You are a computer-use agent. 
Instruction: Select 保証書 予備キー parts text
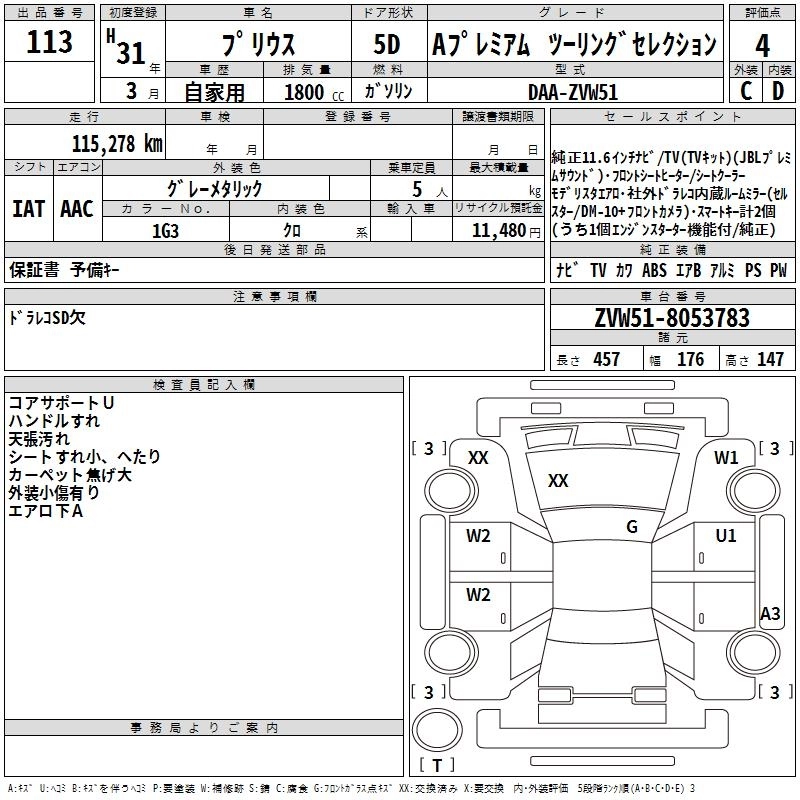click(64, 270)
